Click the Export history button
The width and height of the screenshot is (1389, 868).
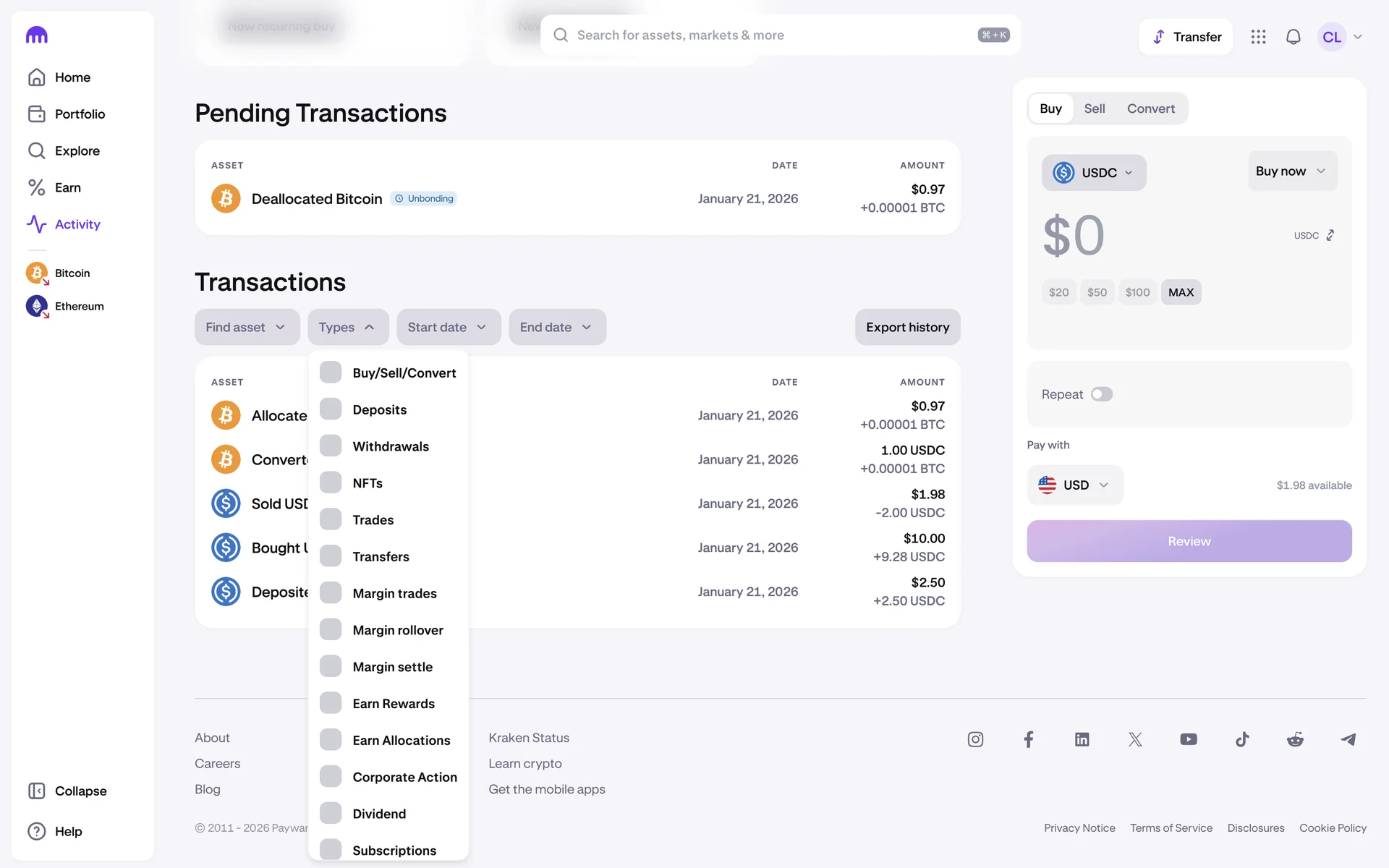pyautogui.click(x=907, y=327)
